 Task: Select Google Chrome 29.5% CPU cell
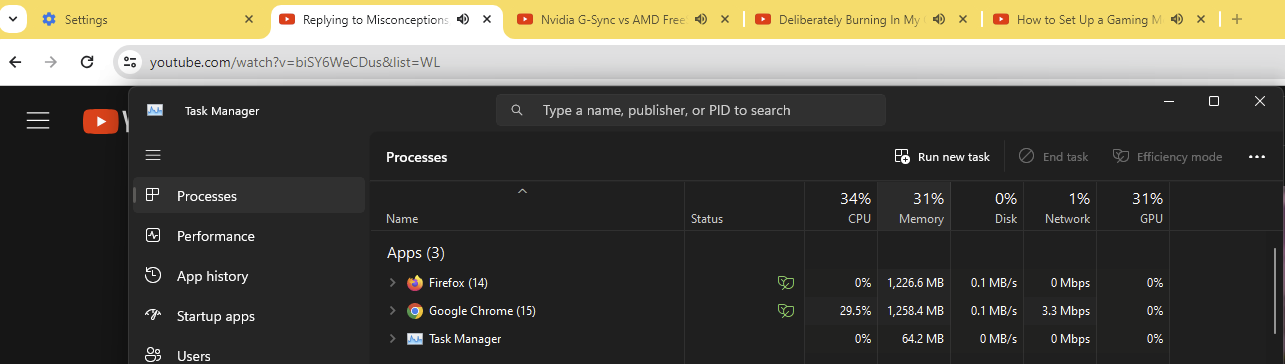[x=841, y=311]
